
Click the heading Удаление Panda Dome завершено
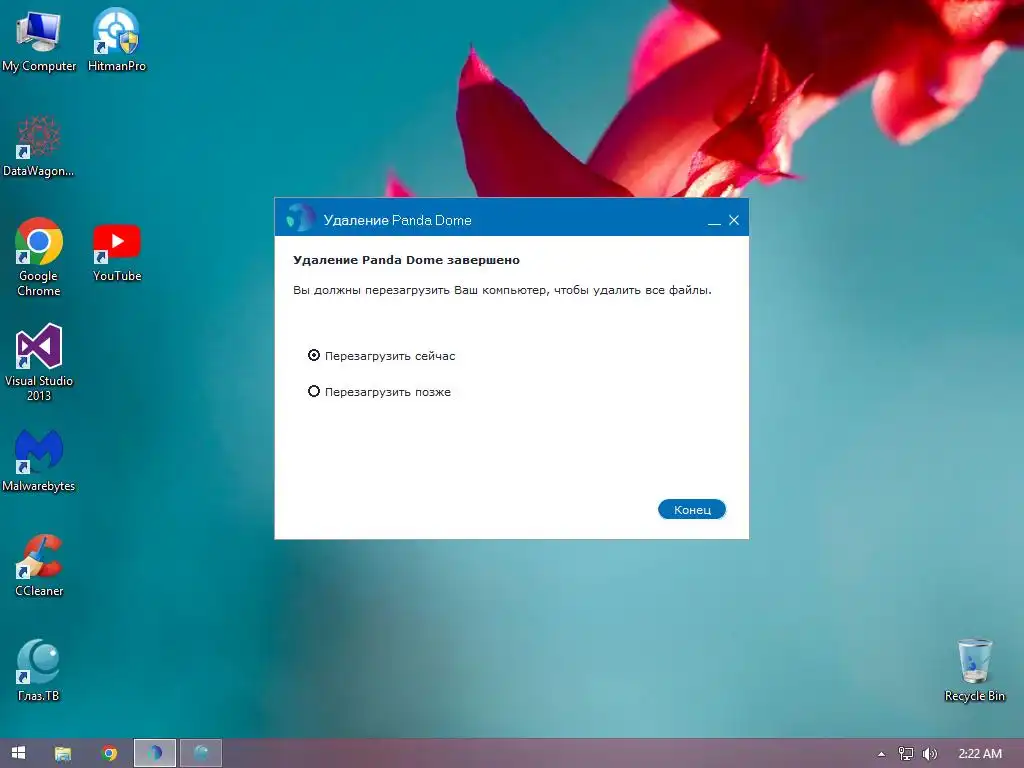[406, 260]
